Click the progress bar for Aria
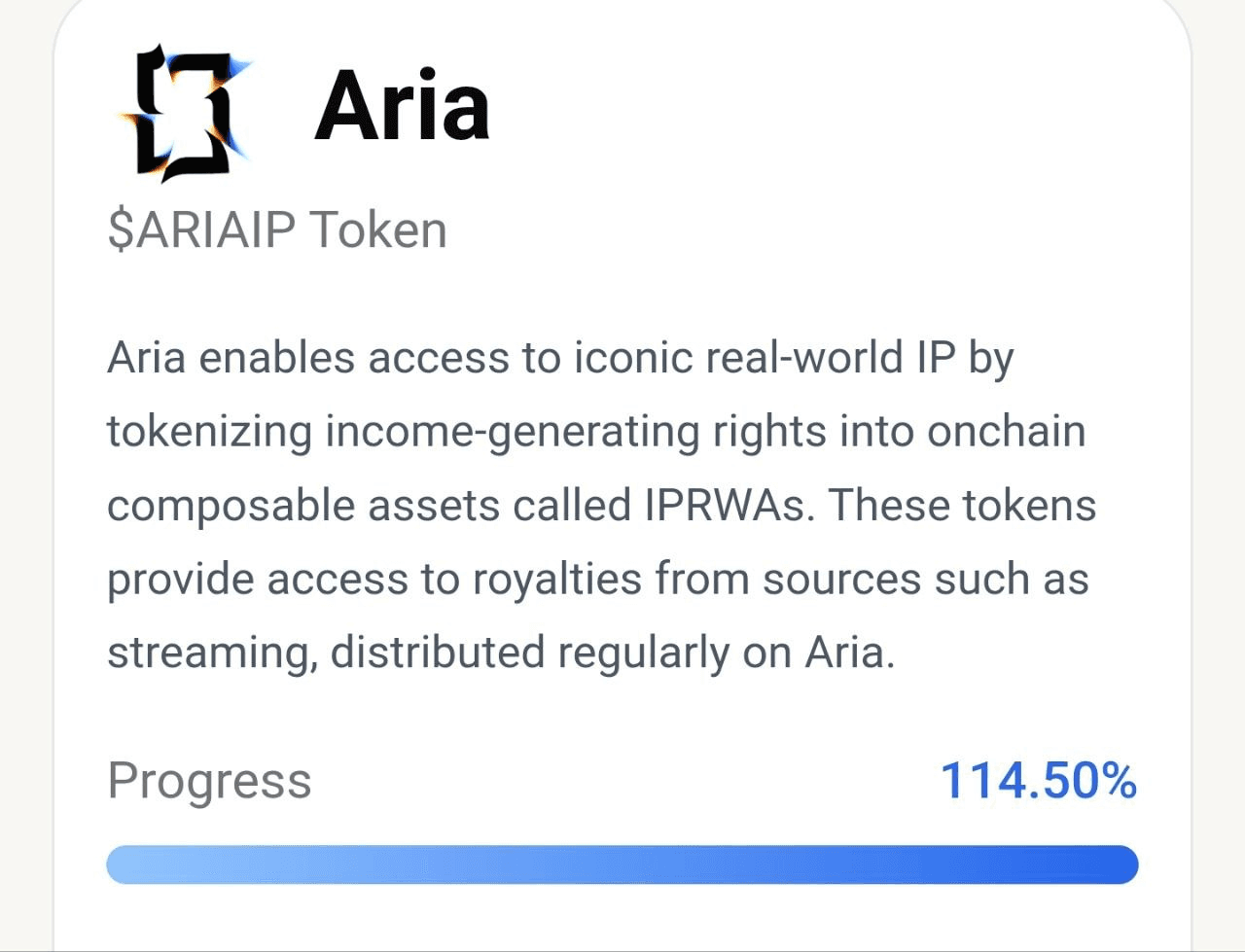The image size is (1245, 952). click(622, 864)
